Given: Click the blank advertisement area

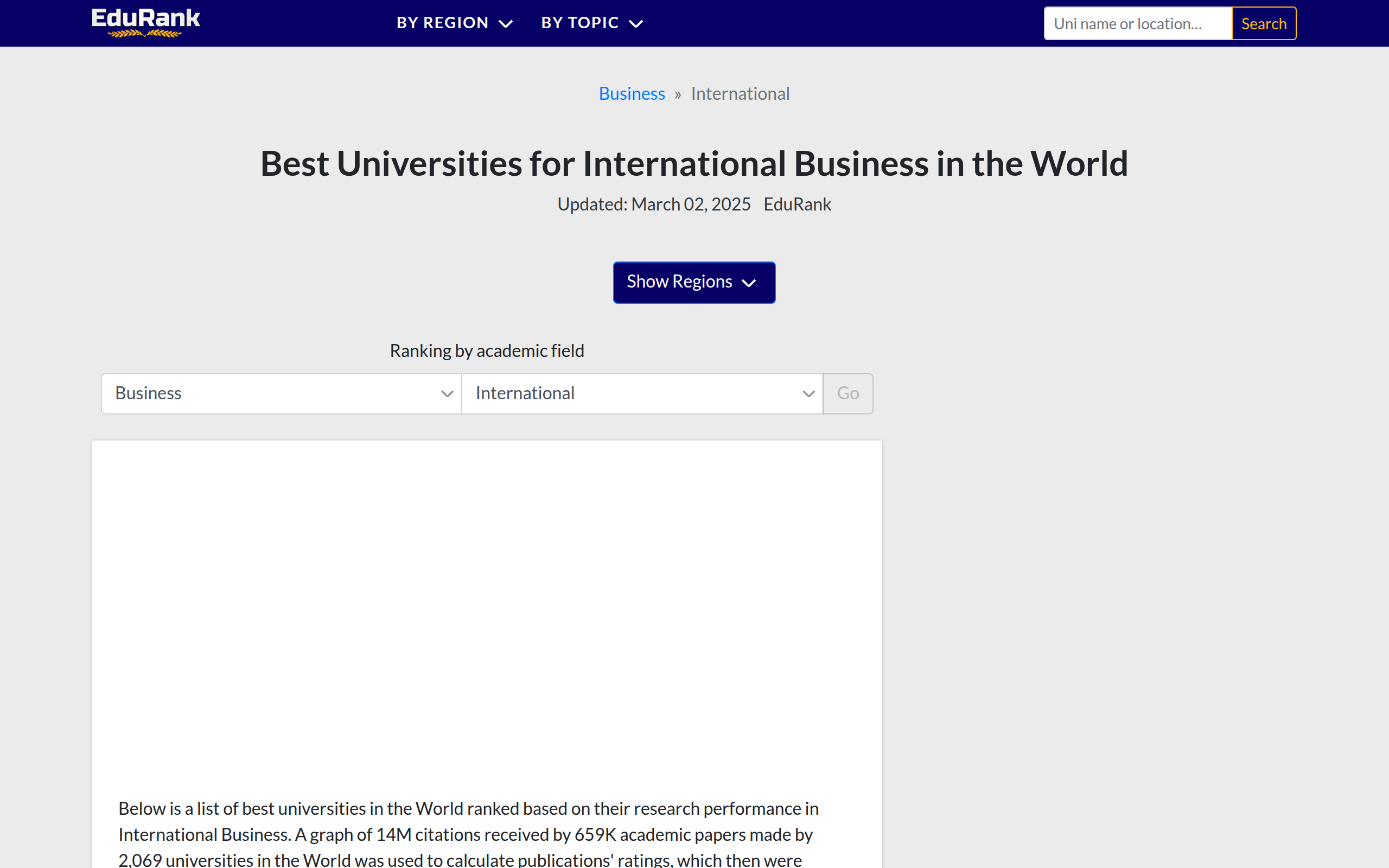Looking at the screenshot, I should point(487,609).
